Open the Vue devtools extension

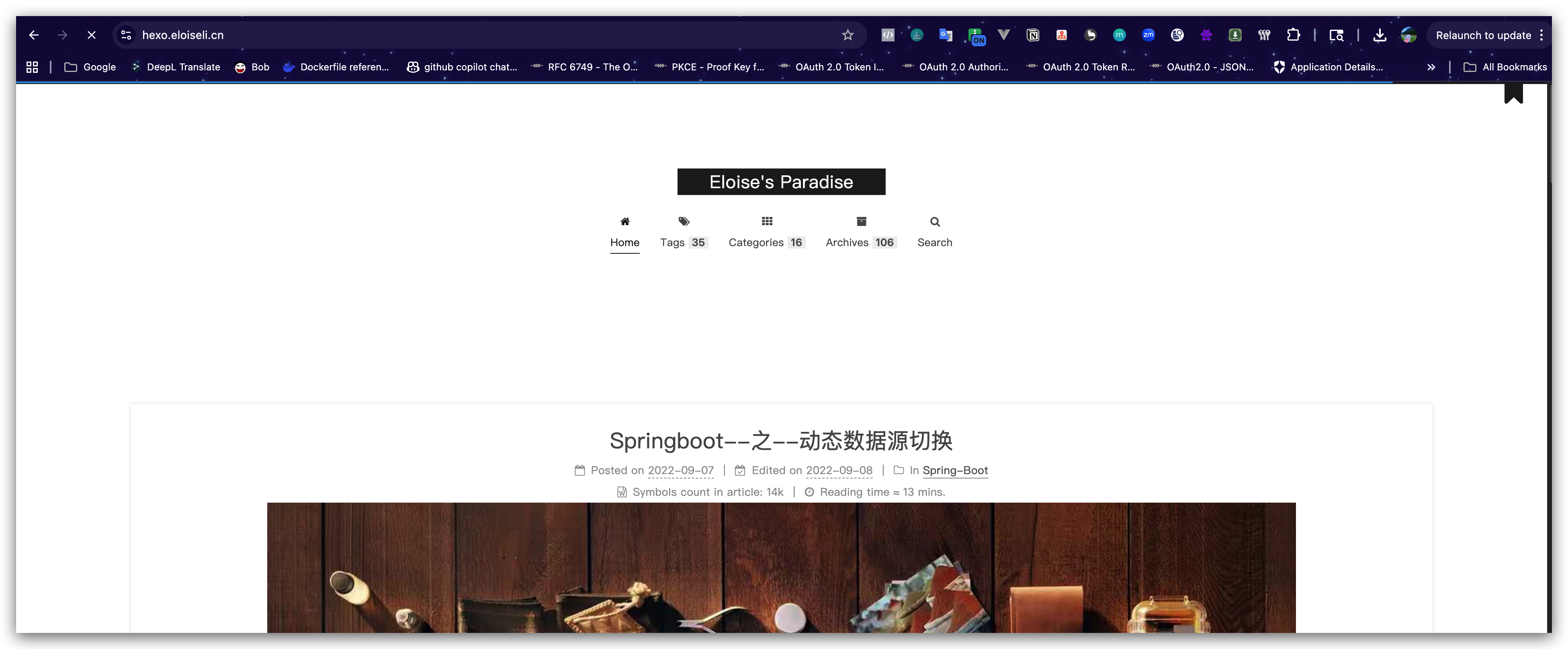(x=1004, y=35)
